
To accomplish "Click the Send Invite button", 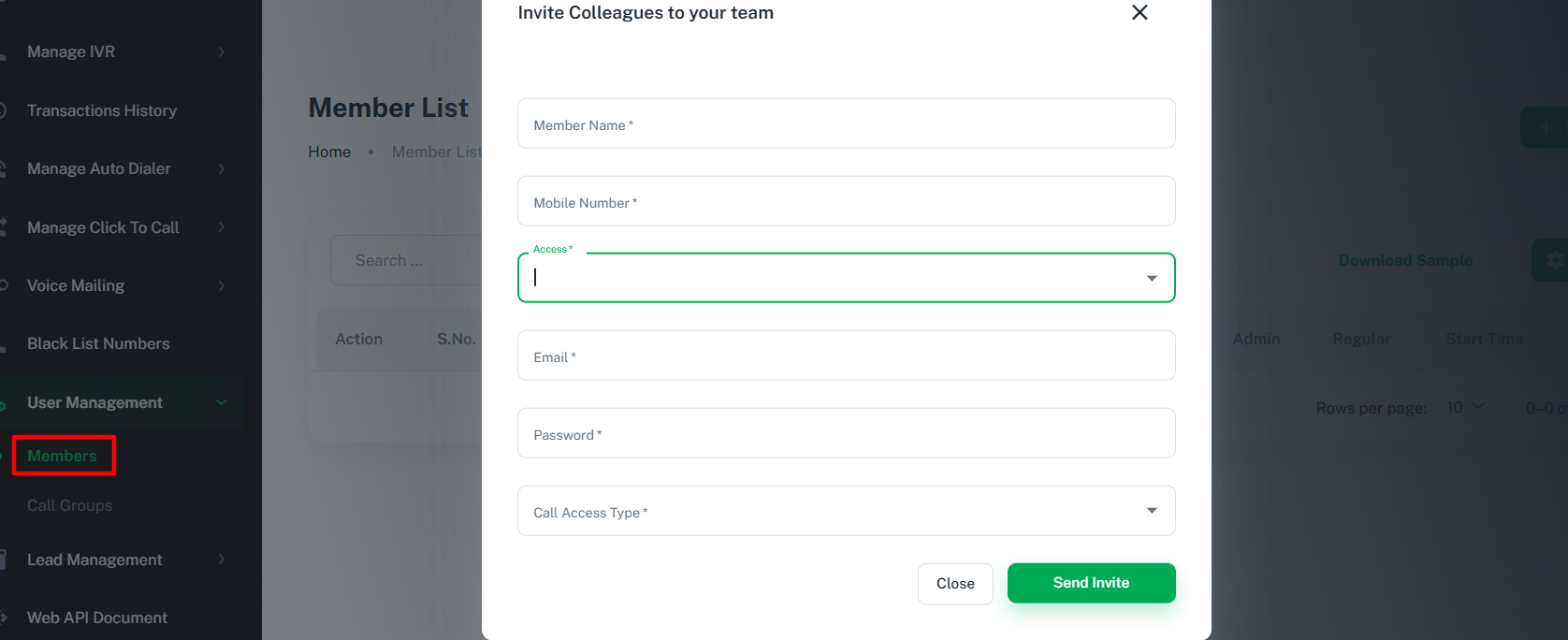I will click(x=1091, y=583).
